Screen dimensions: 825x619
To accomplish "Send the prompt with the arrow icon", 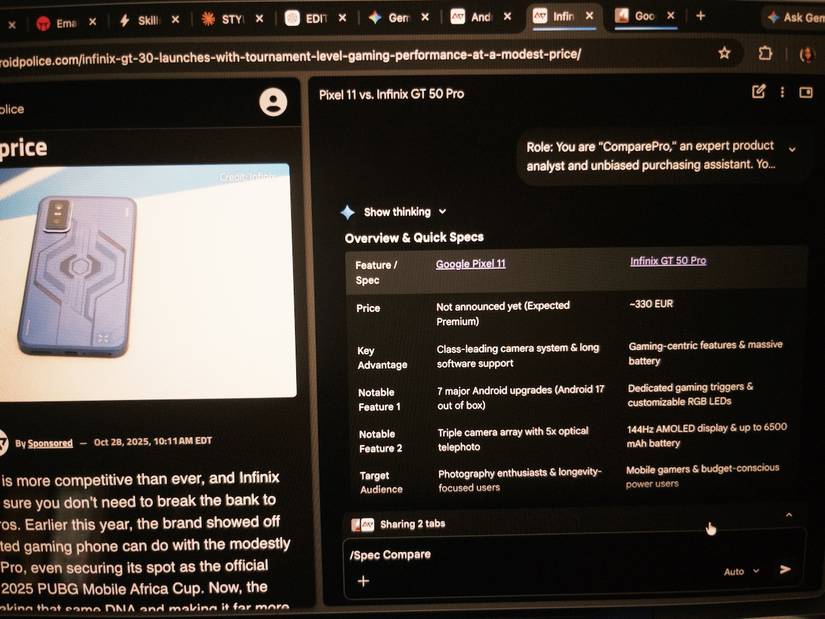I will (x=785, y=570).
